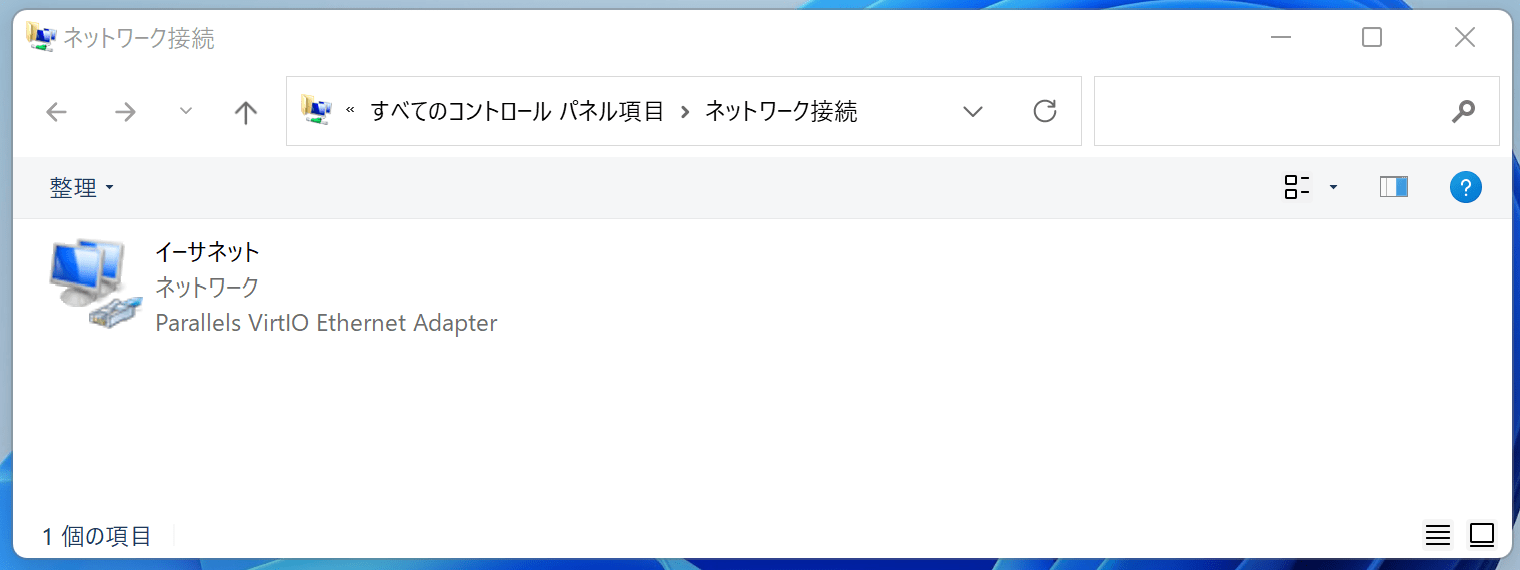
Task: Switch to details view in status bar
Action: pyautogui.click(x=1438, y=535)
